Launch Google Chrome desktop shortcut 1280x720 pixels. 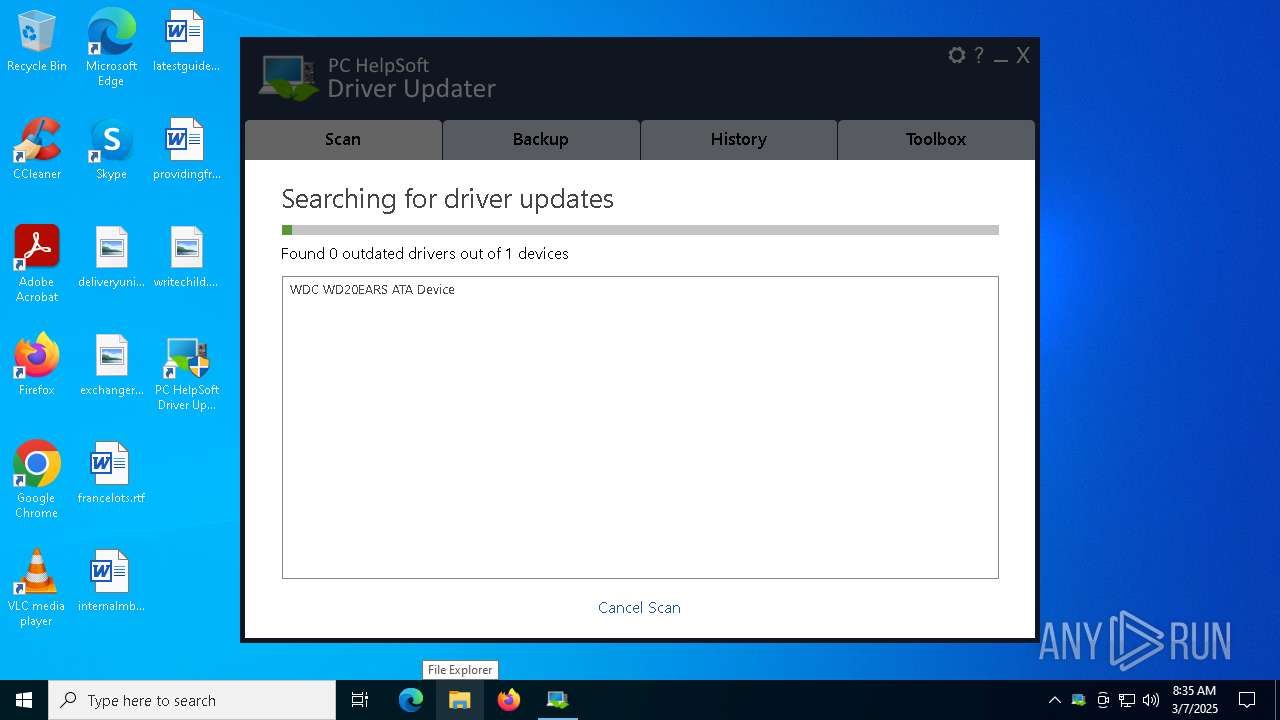pos(37,480)
